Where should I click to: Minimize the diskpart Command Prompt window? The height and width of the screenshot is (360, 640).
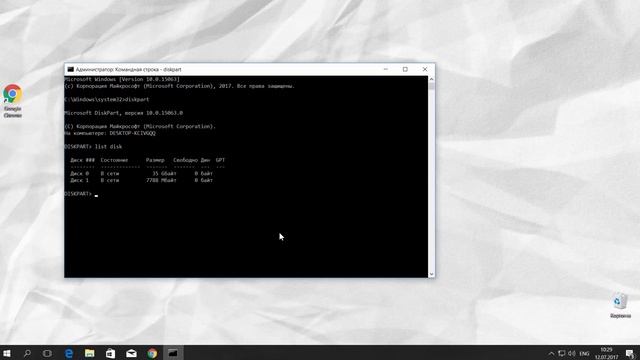[386, 69]
